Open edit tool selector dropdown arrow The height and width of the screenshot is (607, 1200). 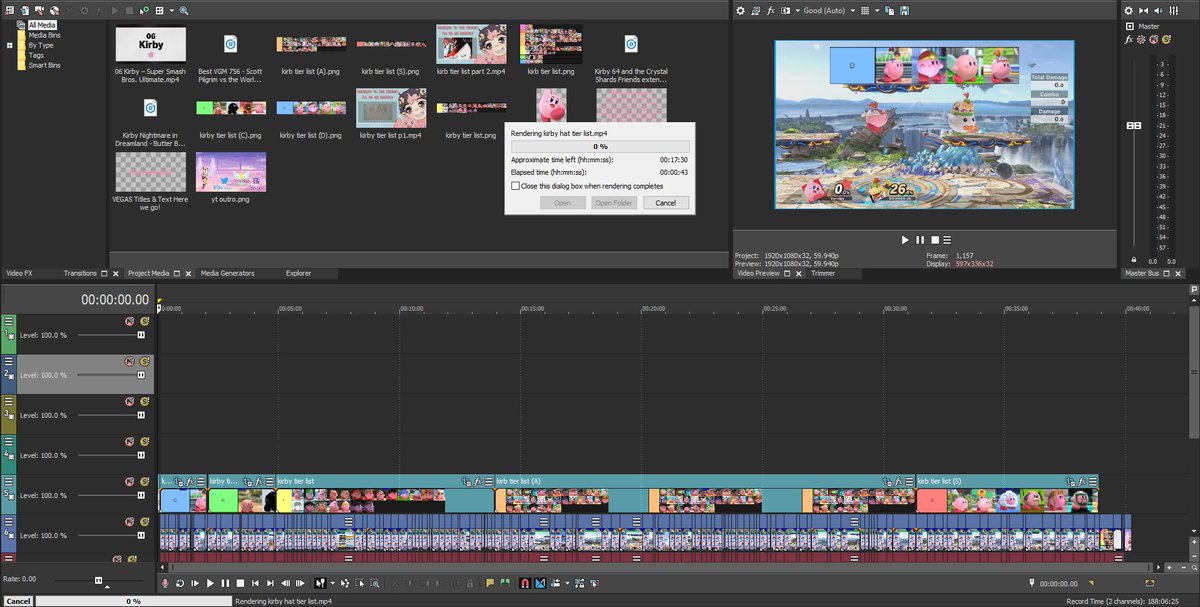pyautogui.click(x=333, y=583)
